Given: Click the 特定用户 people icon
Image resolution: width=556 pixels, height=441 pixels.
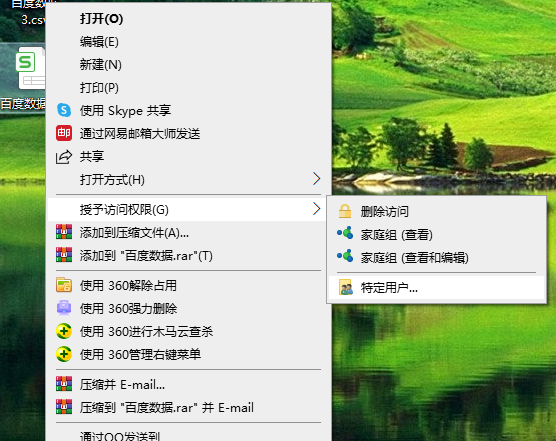Looking at the screenshot, I should coord(346,287).
